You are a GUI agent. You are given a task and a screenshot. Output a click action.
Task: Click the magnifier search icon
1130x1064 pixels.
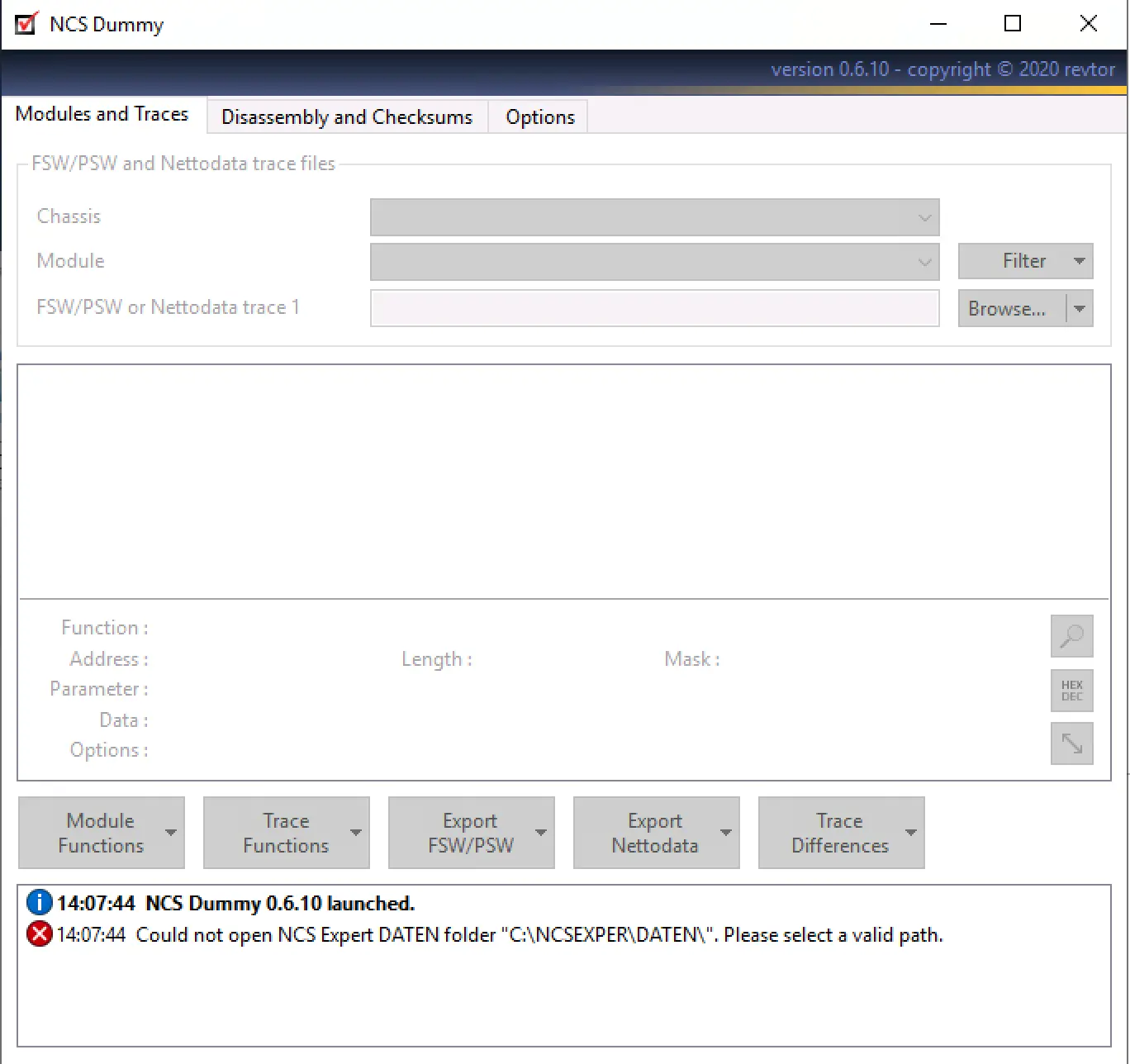[x=1071, y=636]
